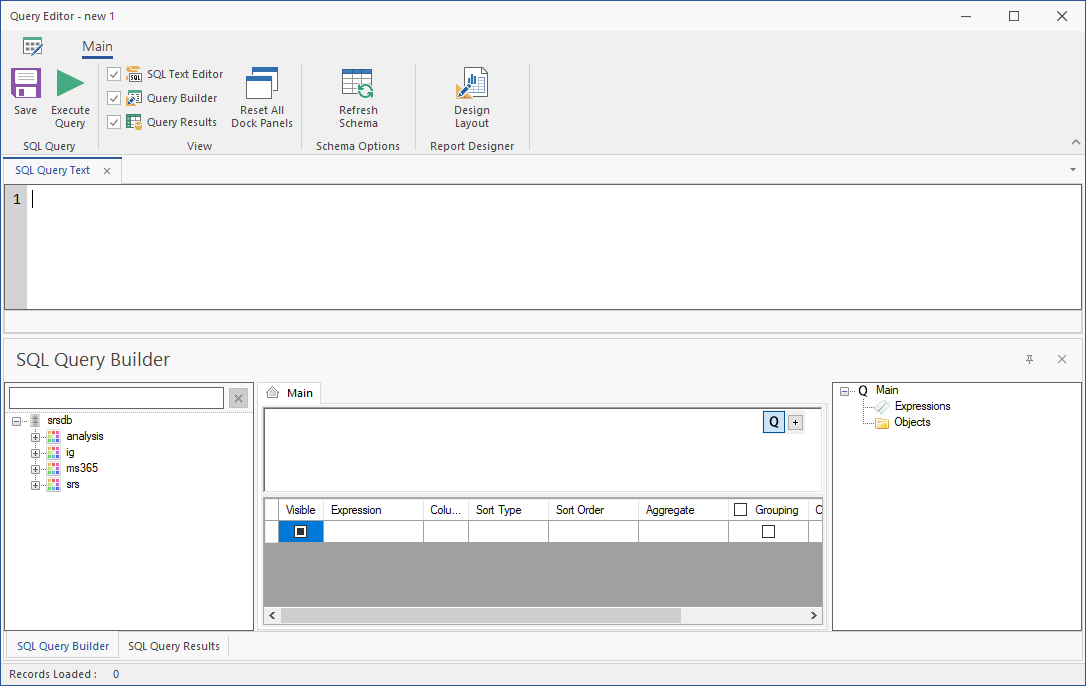Clear the schema search box
Image resolution: width=1086 pixels, height=686 pixels.
coord(238,399)
